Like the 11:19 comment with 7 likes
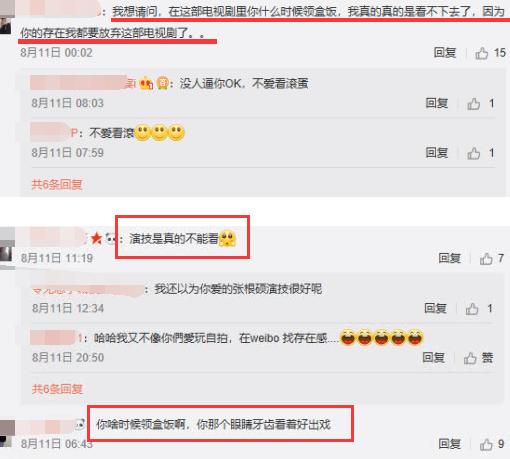The image size is (510, 459). click(x=486, y=258)
